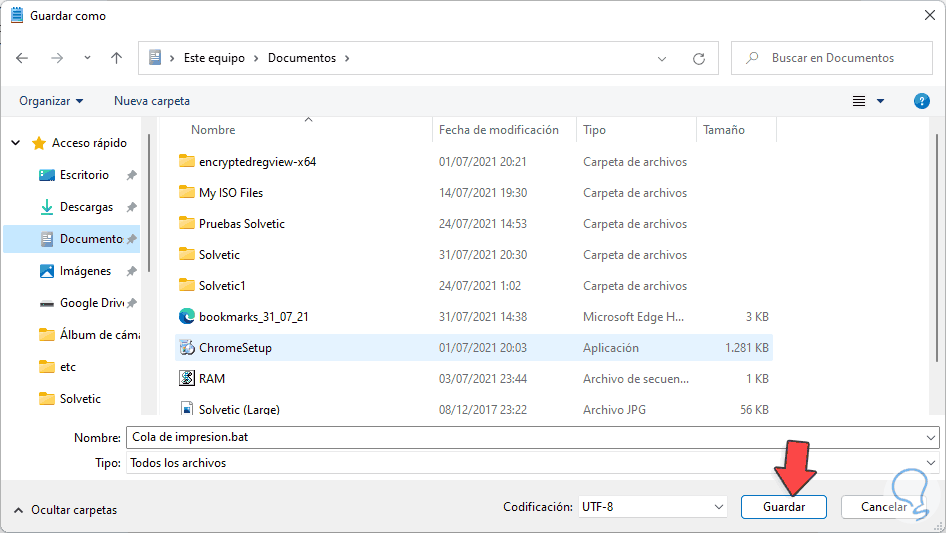Click the back navigation arrow

tap(23, 58)
